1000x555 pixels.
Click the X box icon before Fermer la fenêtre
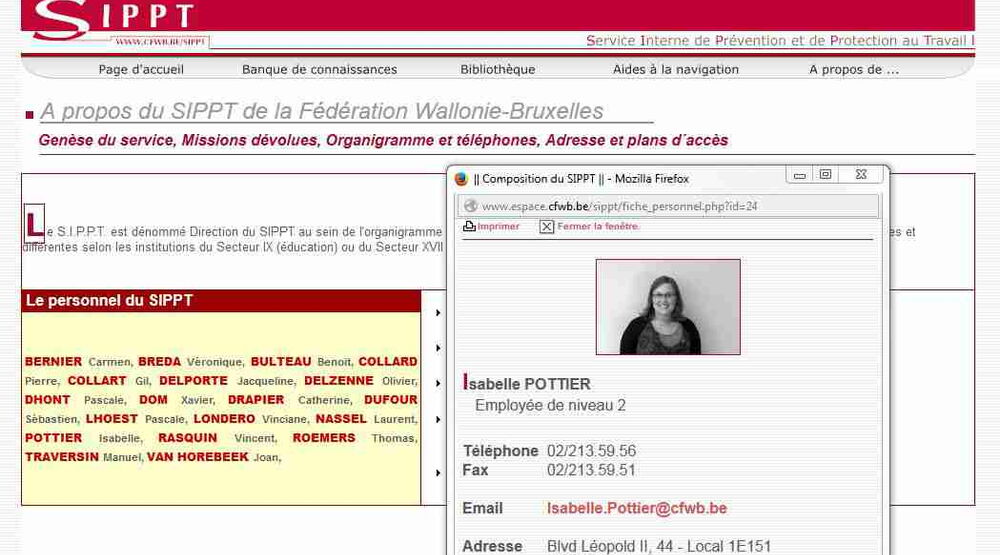[546, 227]
